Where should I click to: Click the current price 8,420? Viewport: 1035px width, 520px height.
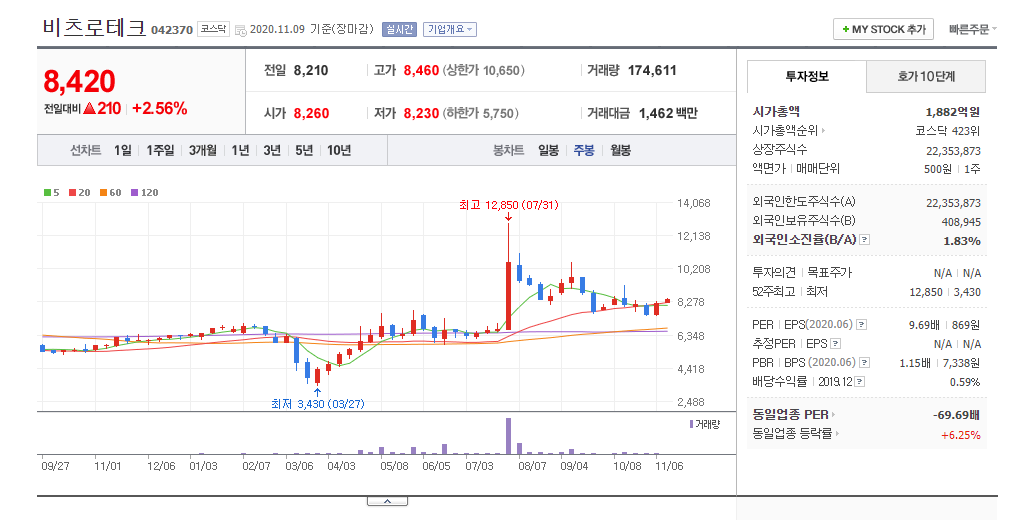[79, 82]
